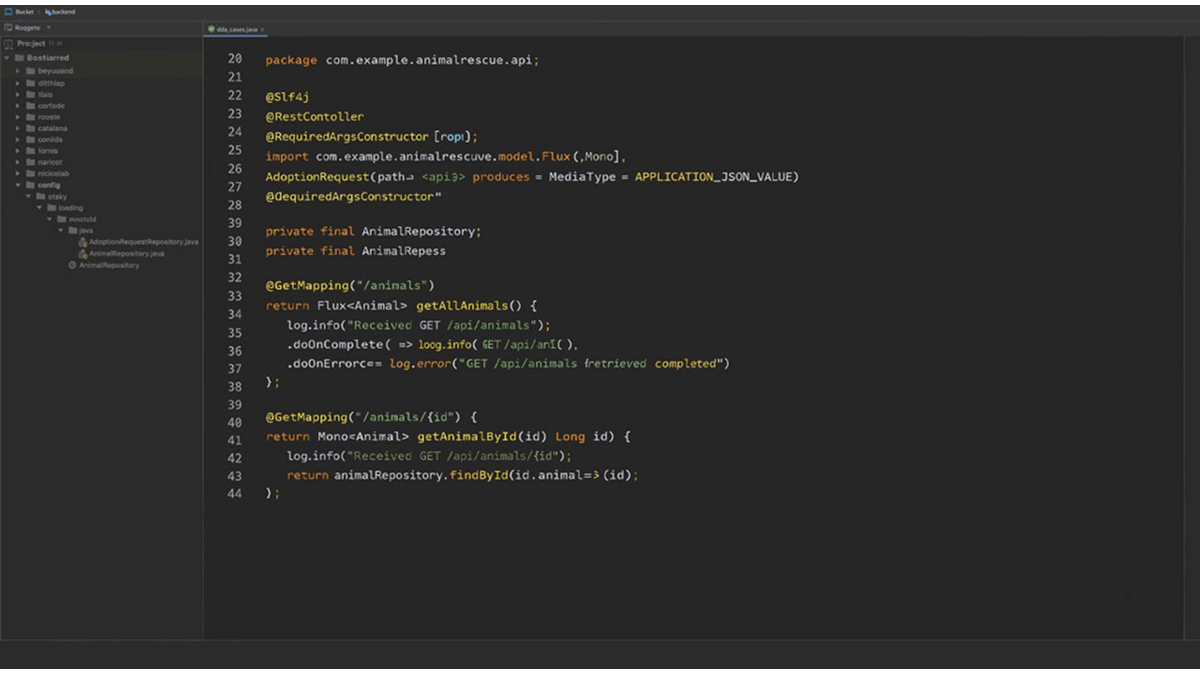This screenshot has width=1200, height=674.
Task: Close the dda_cases.java editor tab
Action: (x=261, y=29)
